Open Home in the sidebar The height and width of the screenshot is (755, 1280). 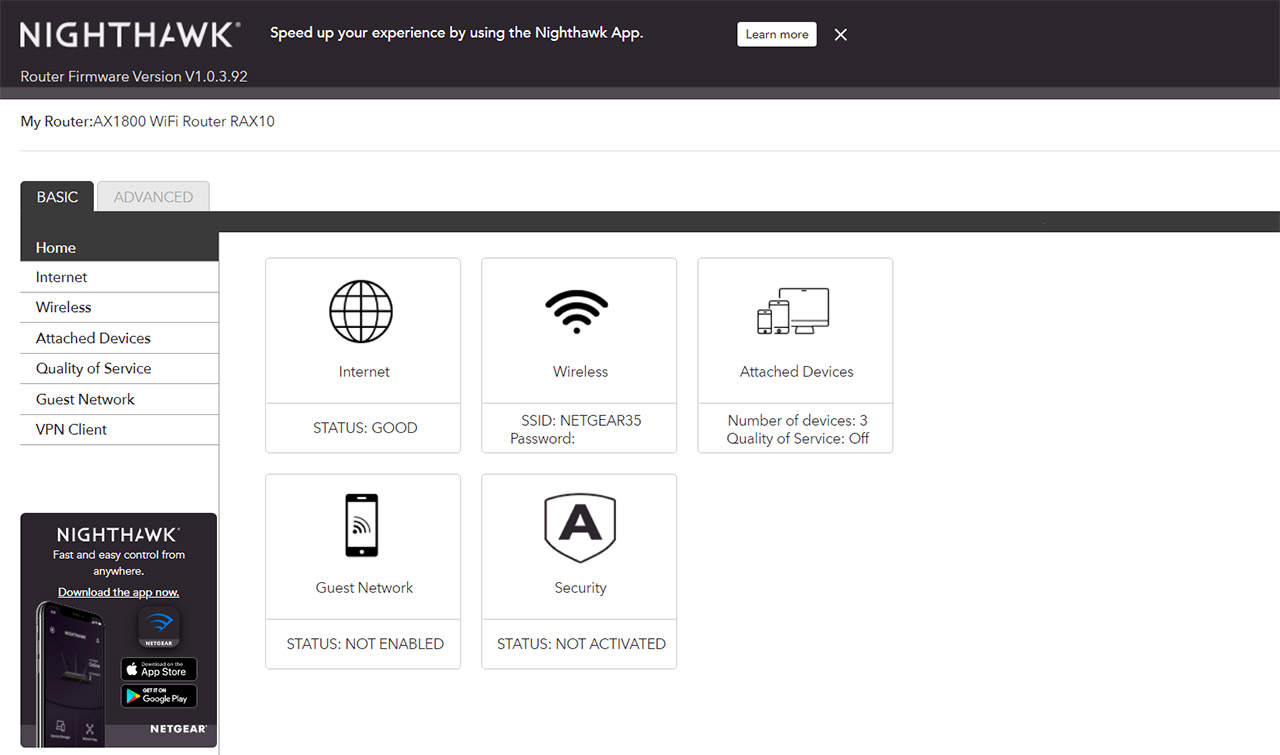(119, 247)
